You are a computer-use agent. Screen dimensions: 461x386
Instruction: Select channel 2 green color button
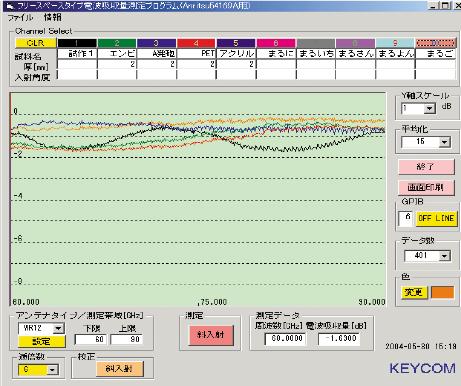point(117,43)
